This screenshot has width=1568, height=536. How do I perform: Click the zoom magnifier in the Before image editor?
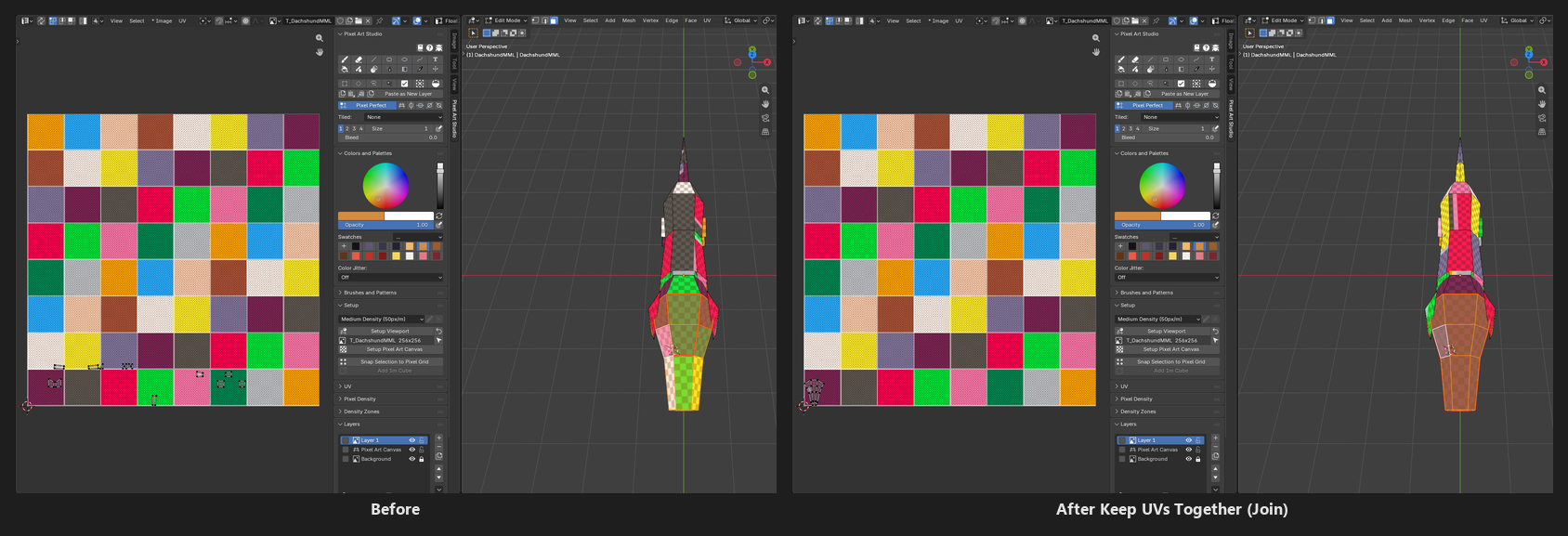pos(320,38)
